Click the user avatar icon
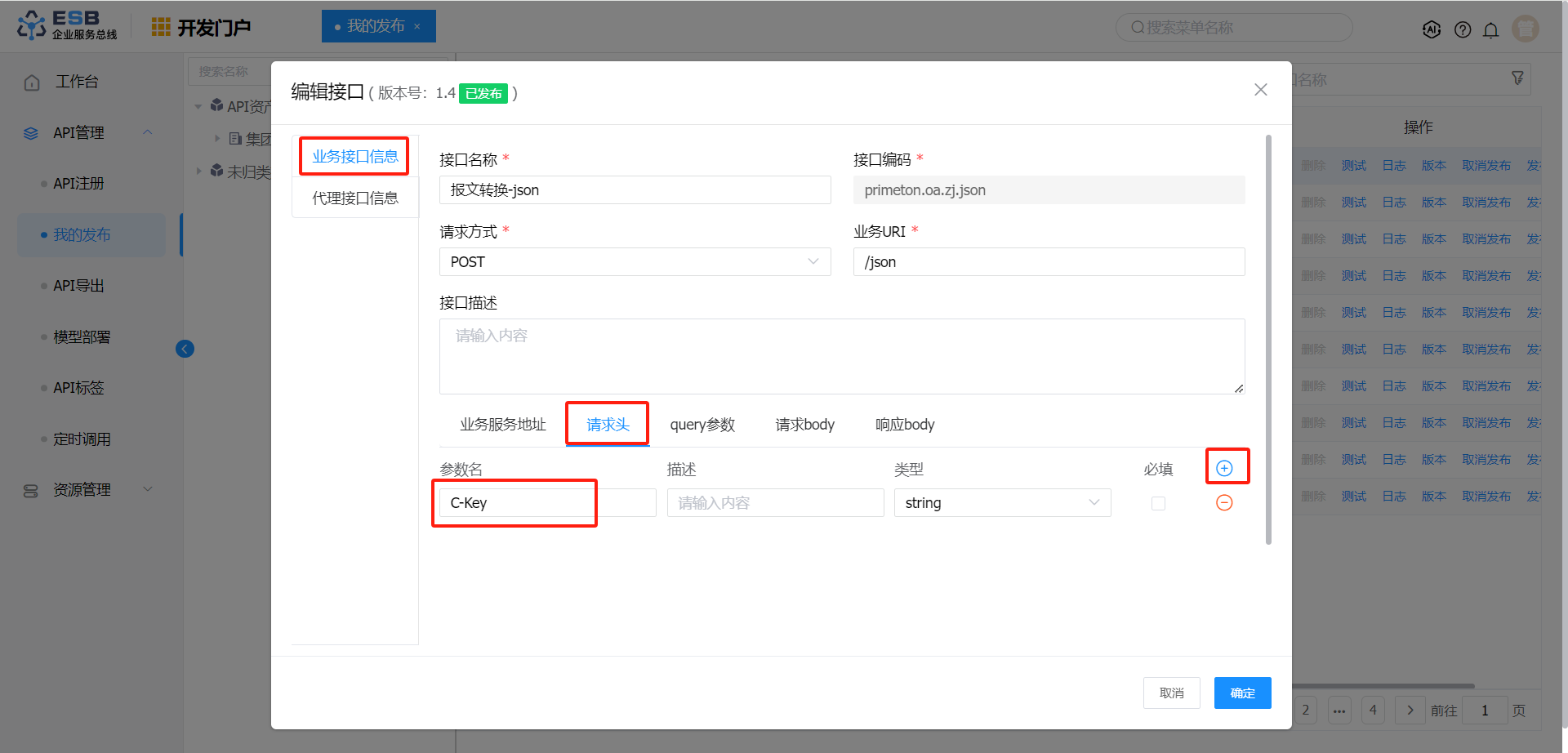Screen dimensions: 1568x753 point(1525,29)
